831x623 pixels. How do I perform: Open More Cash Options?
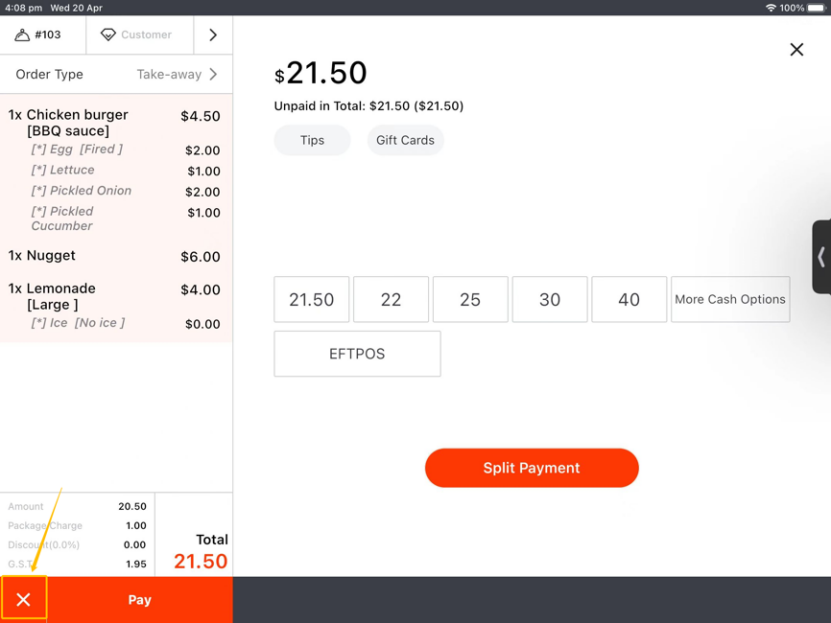tap(730, 299)
